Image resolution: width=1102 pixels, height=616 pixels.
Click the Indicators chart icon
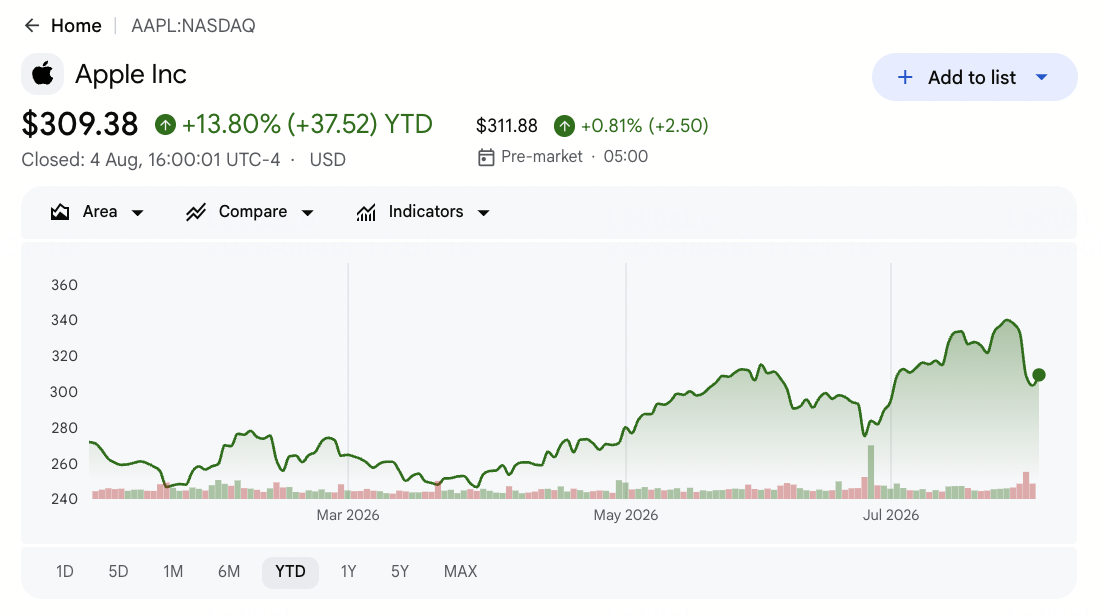(x=366, y=212)
